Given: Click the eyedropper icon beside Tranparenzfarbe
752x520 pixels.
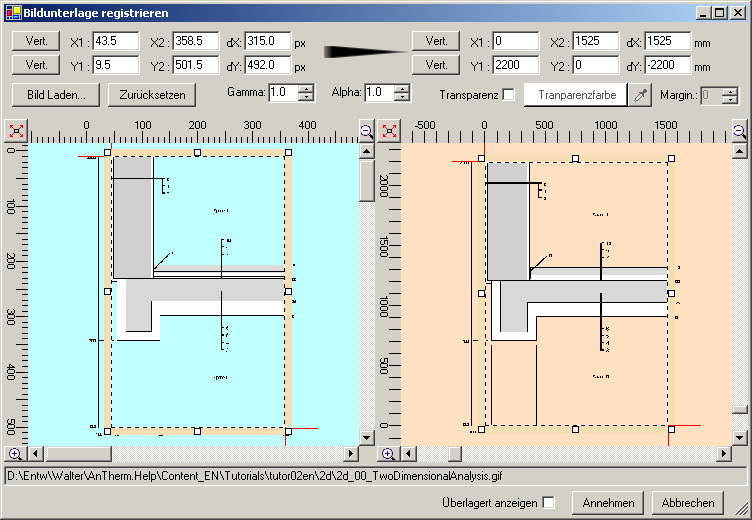Looking at the screenshot, I should [640, 95].
